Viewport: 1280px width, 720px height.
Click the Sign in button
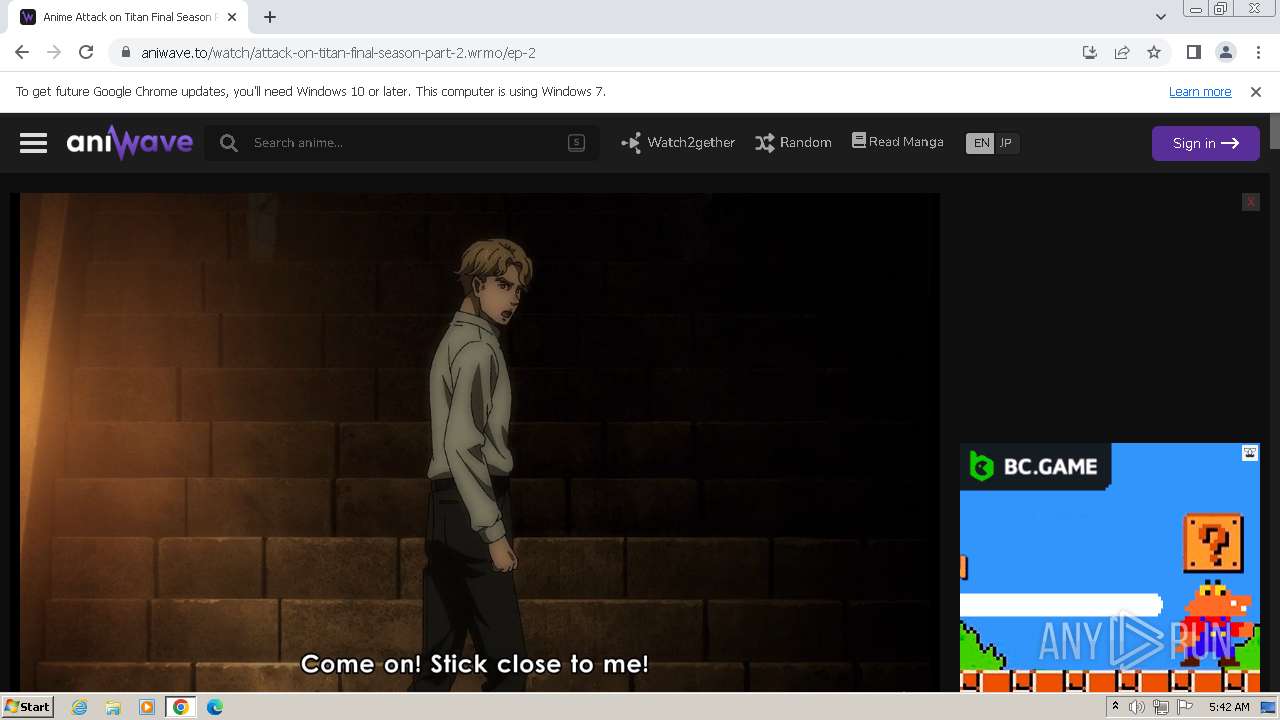(x=1205, y=143)
